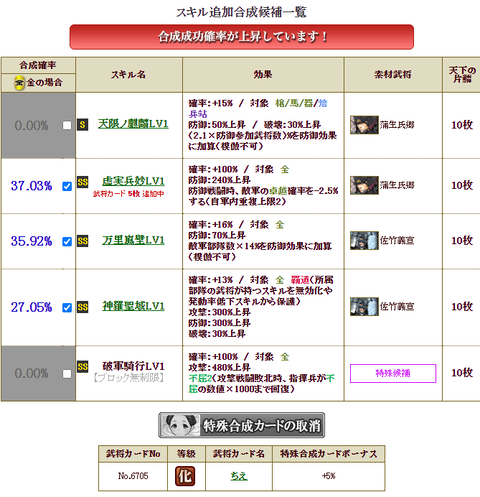
Task: Open the 万里嵐壁LV1 skill link
Action: 133,240
